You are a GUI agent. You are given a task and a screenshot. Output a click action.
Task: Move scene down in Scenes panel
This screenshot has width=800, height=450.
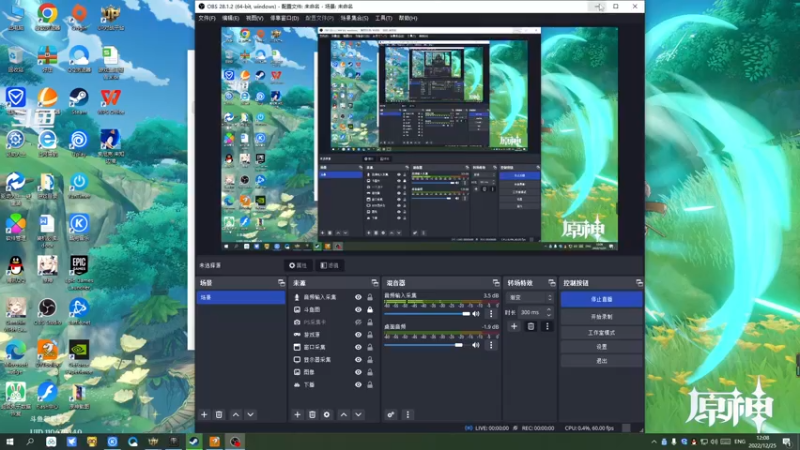pyautogui.click(x=251, y=415)
